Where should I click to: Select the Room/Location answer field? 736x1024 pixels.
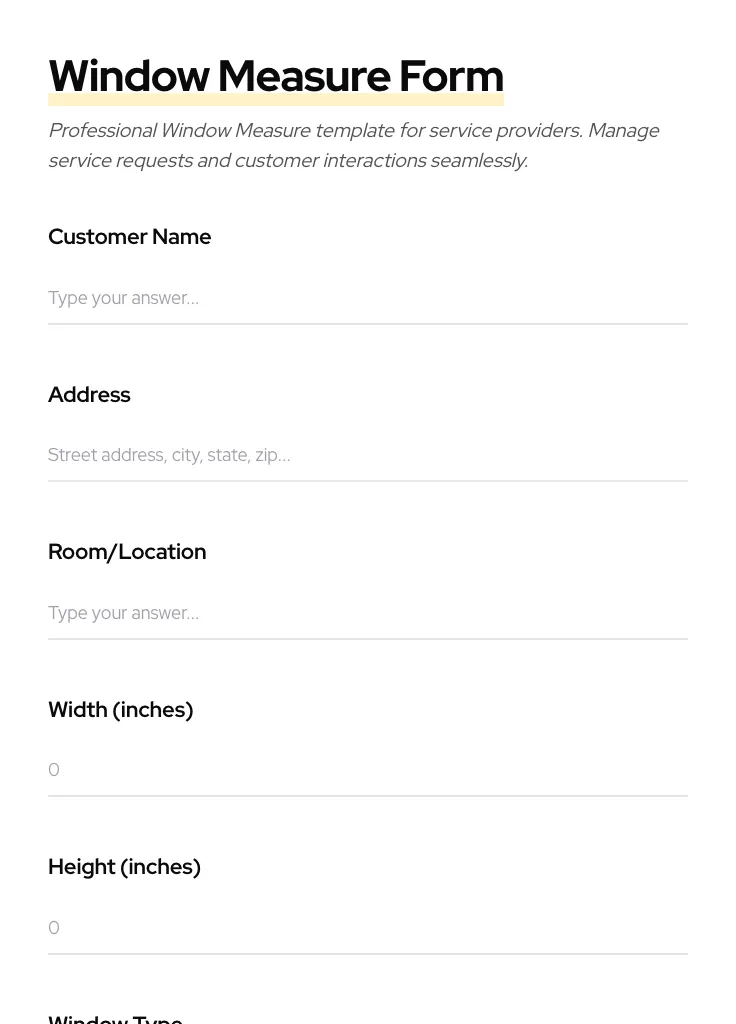(x=367, y=613)
